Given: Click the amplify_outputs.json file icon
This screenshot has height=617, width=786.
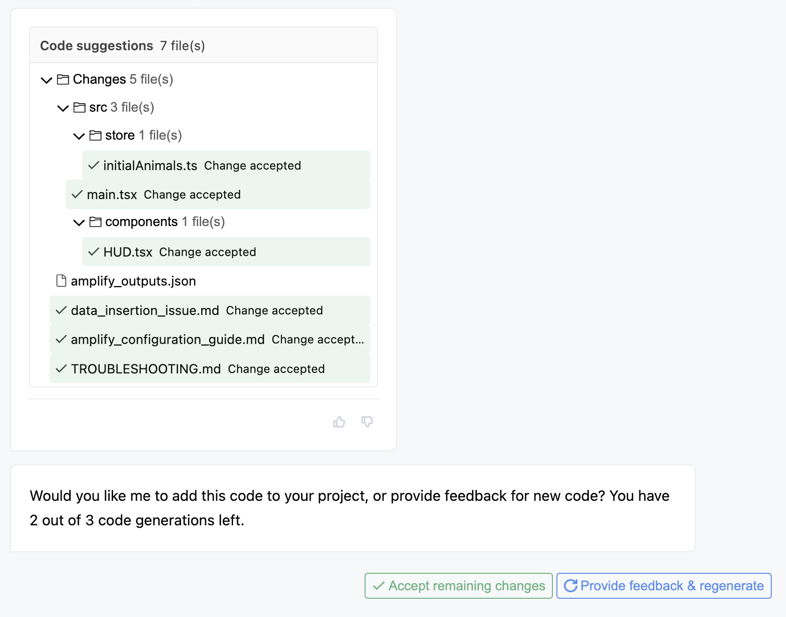Looking at the screenshot, I should (61, 281).
